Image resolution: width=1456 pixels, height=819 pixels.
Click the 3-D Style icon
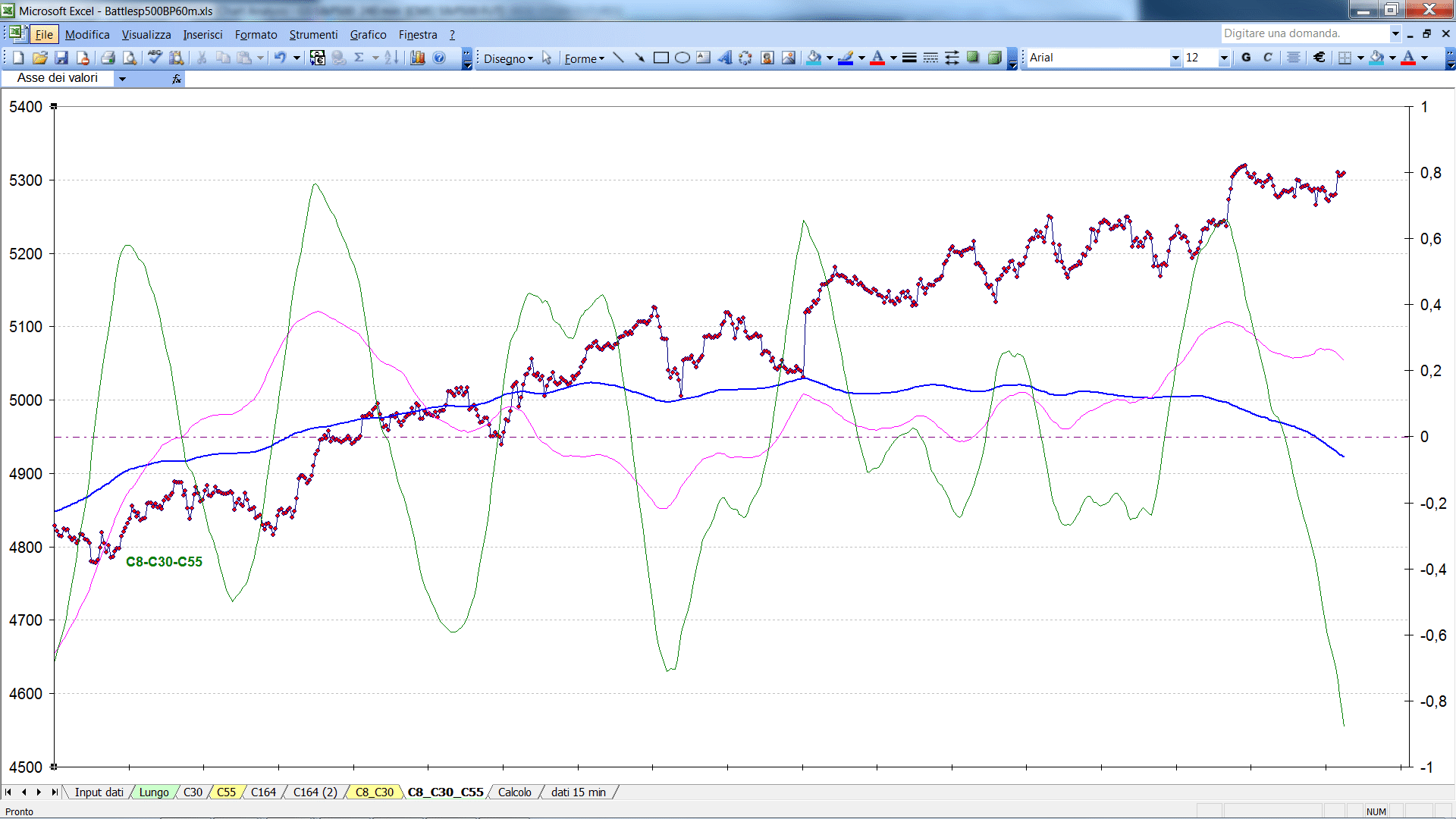[994, 58]
